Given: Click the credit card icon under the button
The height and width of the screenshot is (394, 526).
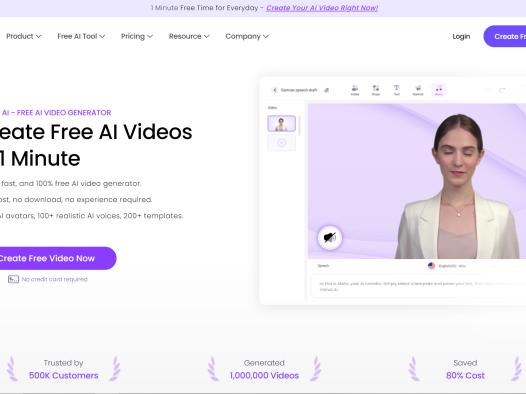Looking at the screenshot, I should tap(13, 279).
